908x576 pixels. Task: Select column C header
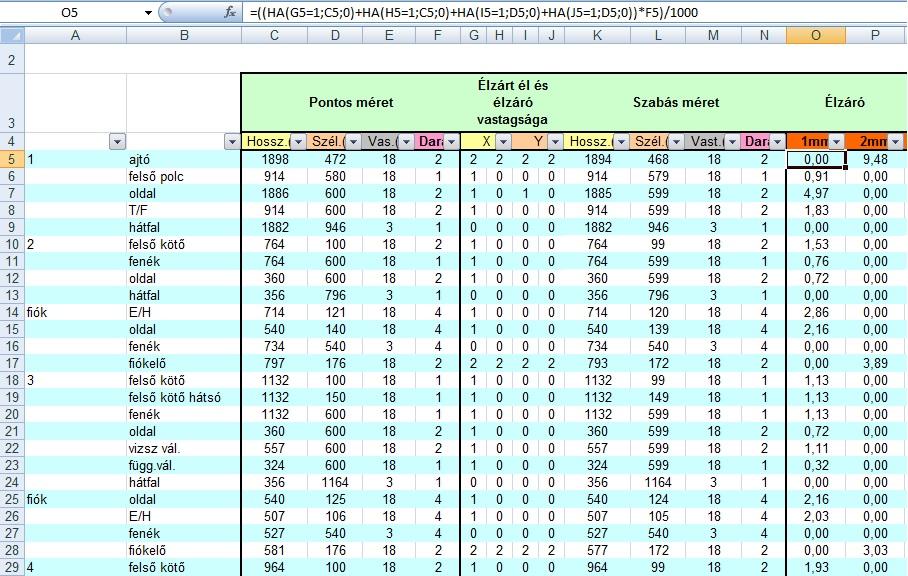click(x=274, y=35)
